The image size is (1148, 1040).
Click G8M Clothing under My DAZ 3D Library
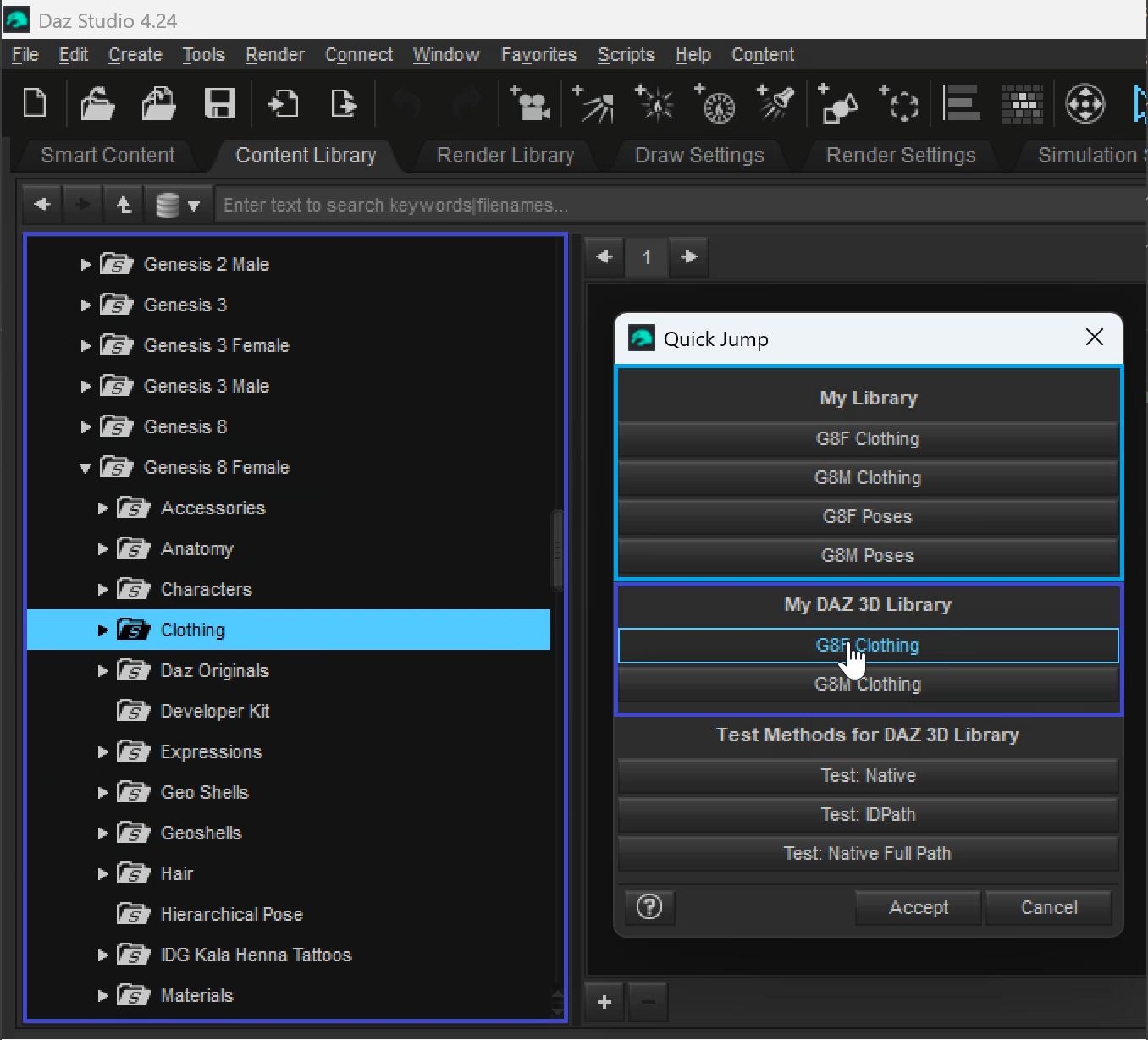click(x=868, y=685)
